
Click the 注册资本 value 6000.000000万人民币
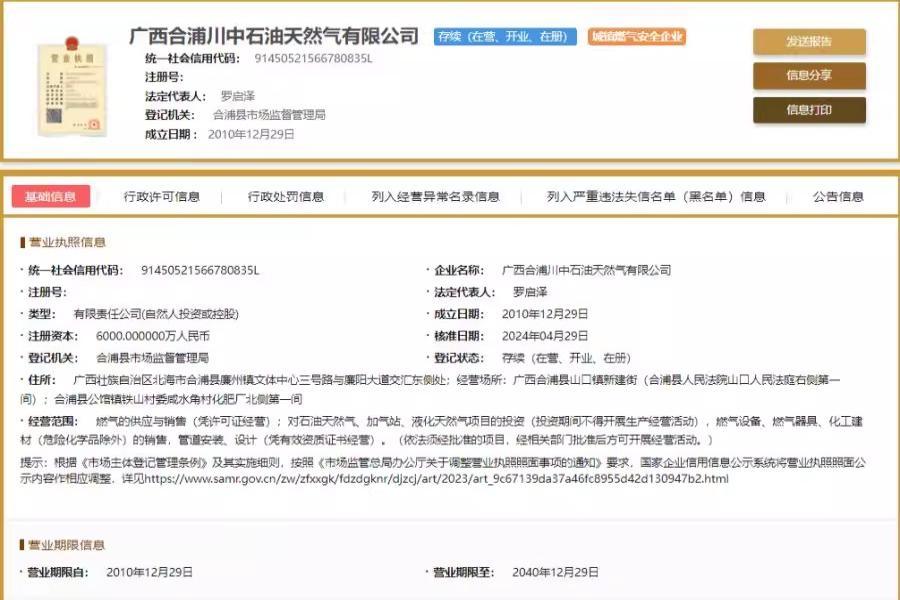coord(153,335)
